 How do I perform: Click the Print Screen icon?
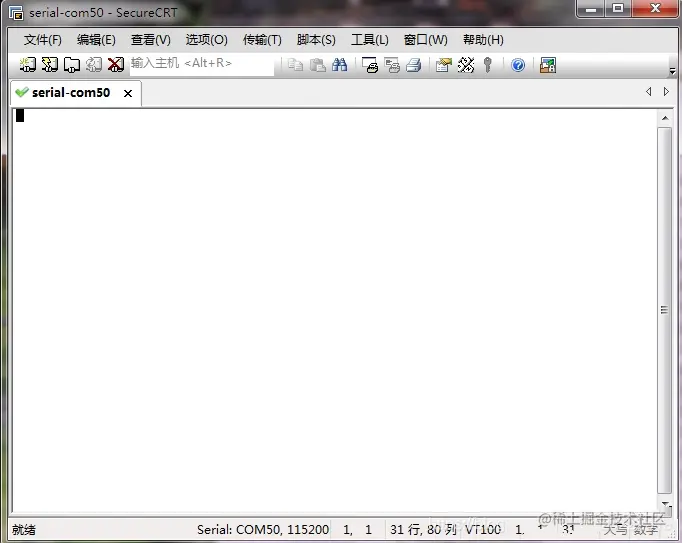point(370,65)
